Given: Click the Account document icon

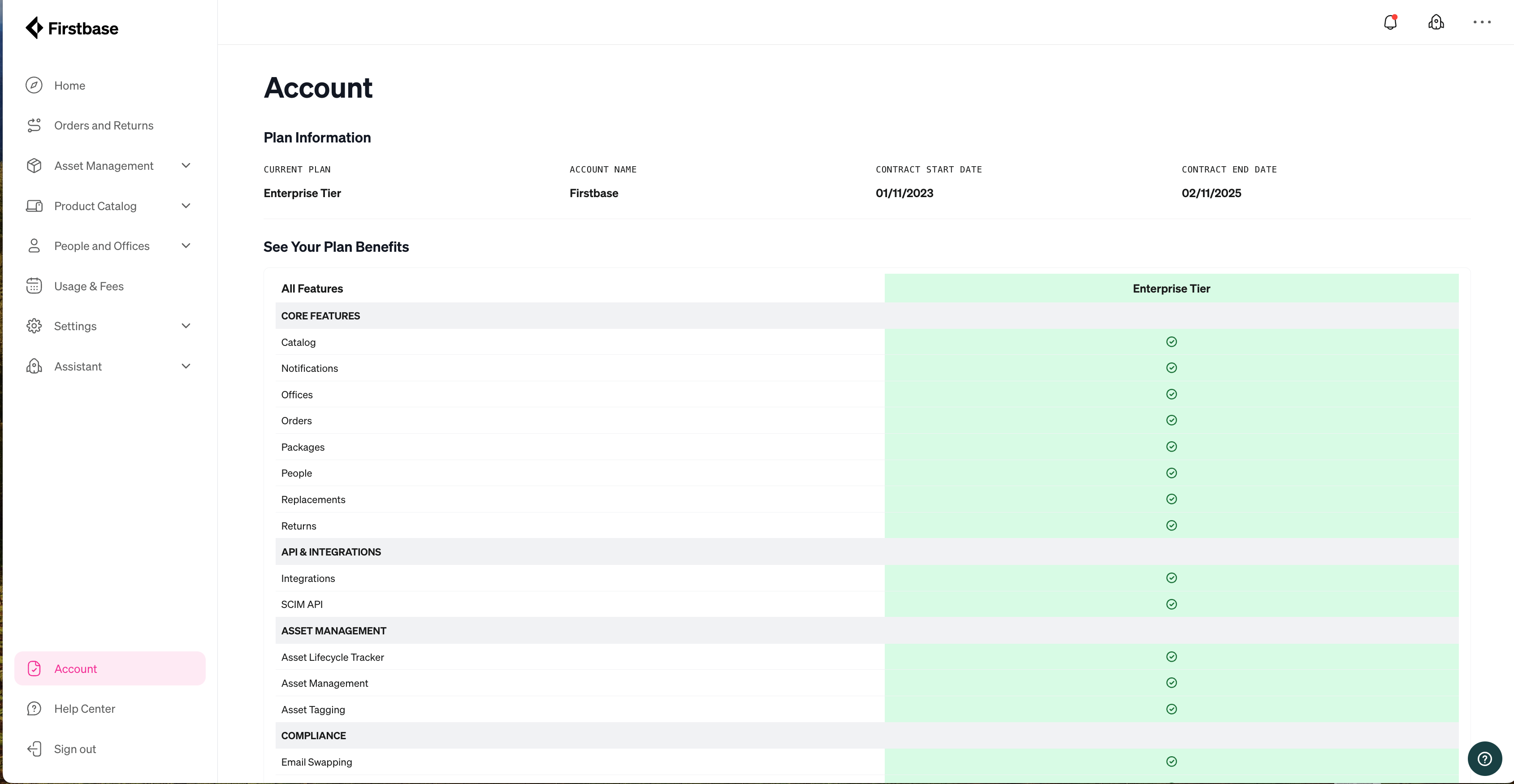Looking at the screenshot, I should [34, 668].
